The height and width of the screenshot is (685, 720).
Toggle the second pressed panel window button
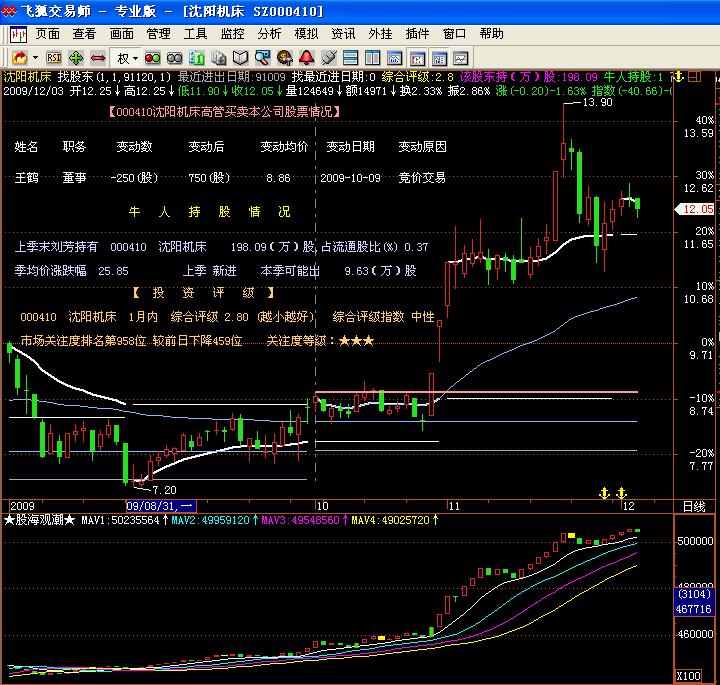pos(439,58)
